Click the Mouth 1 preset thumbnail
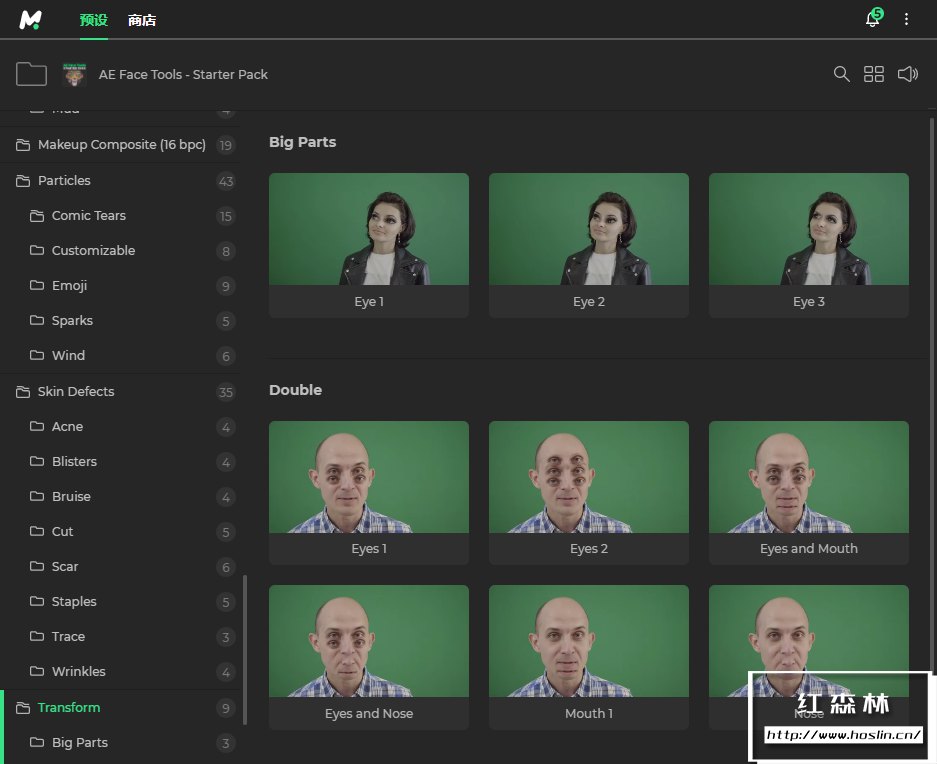The width and height of the screenshot is (937, 764). tap(588, 641)
